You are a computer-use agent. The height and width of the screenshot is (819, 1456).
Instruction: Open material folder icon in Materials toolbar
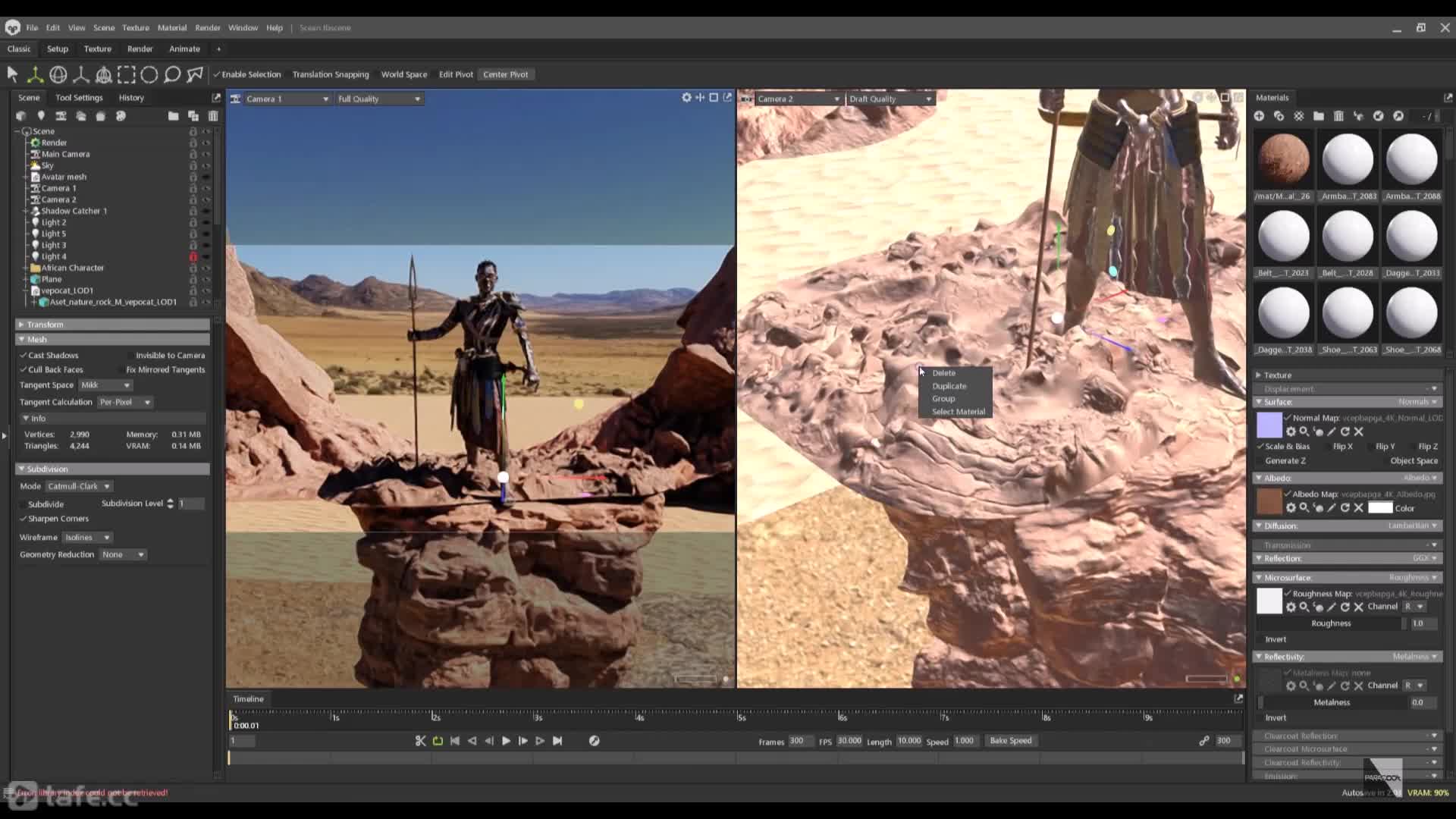point(1319,116)
